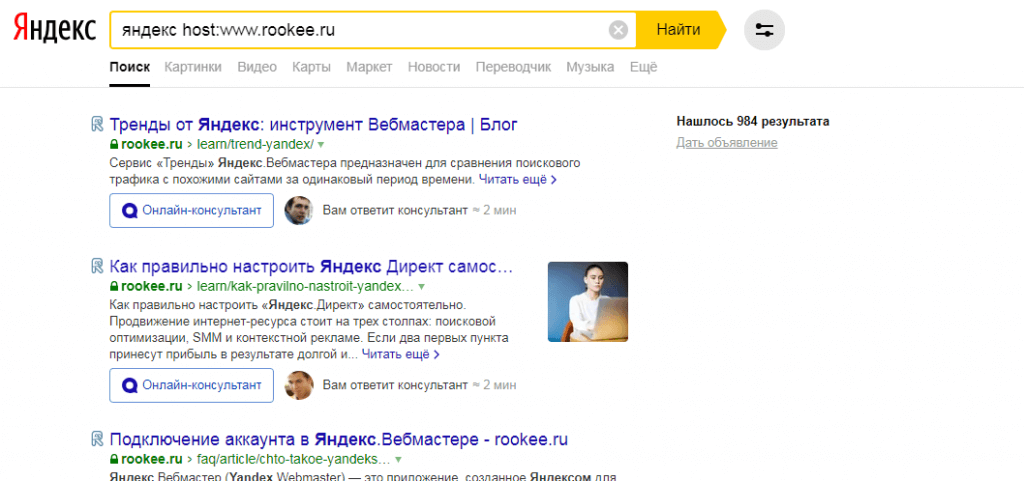1024x481 pixels.
Task: Click learn/kak-pravilno-nastroit-yandex URL path
Action: (x=306, y=287)
